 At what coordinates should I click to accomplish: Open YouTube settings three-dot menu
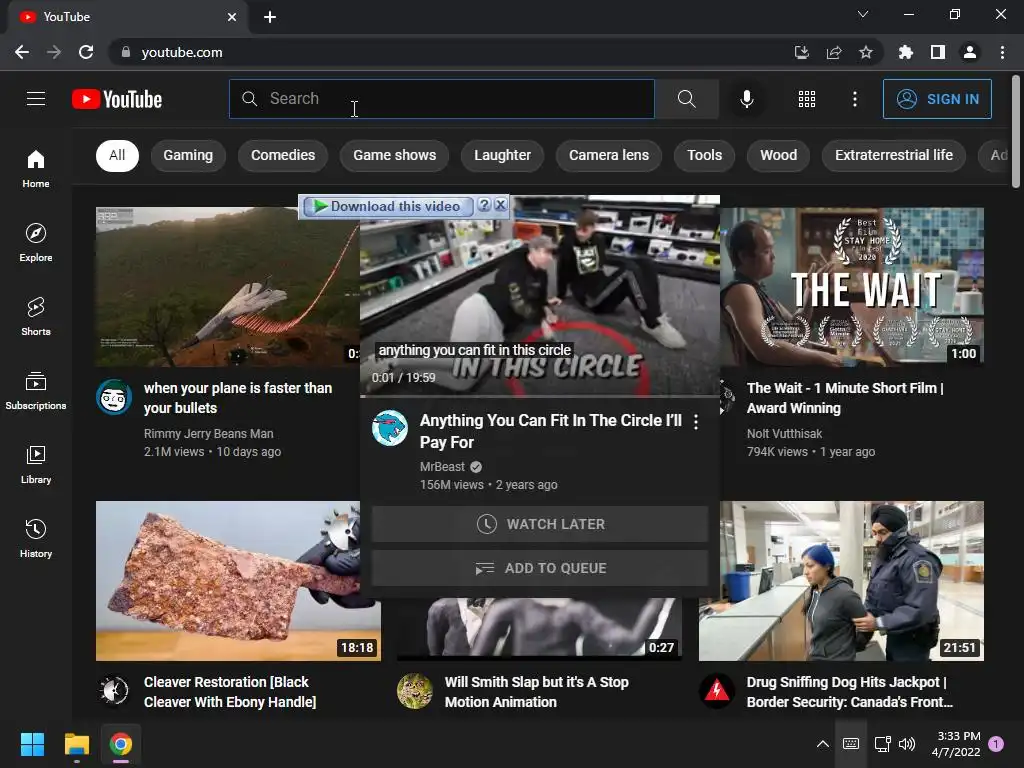click(854, 99)
